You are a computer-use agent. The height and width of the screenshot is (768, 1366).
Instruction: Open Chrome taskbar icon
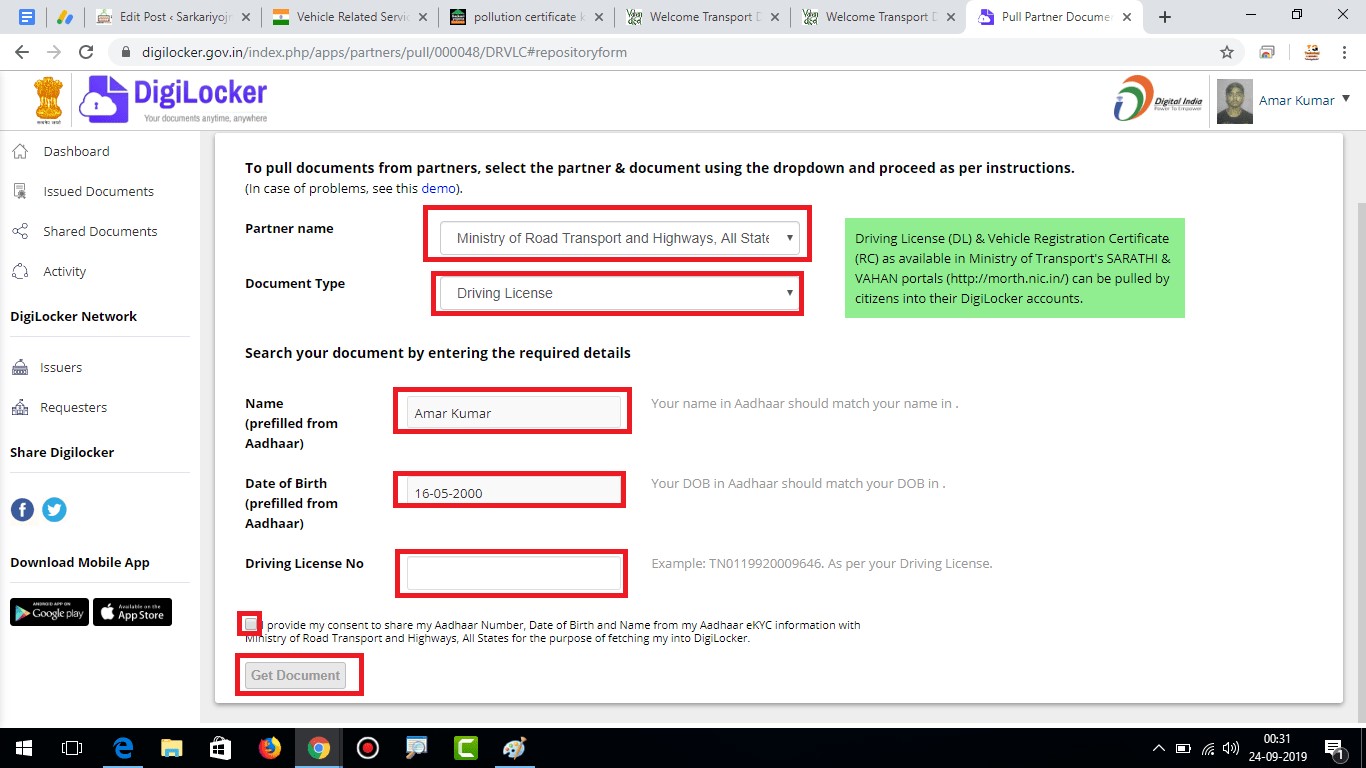[319, 748]
